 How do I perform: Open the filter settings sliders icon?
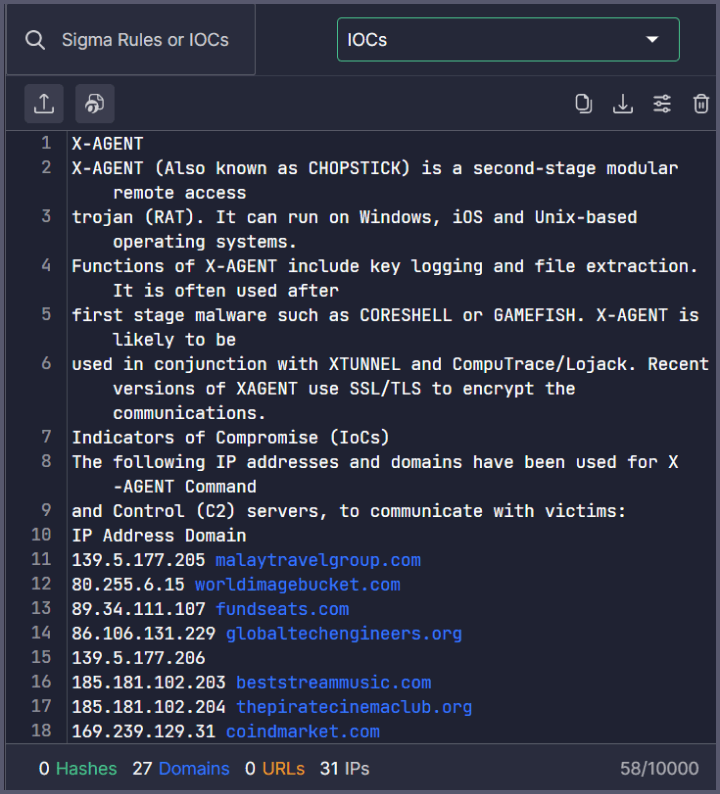tap(662, 104)
